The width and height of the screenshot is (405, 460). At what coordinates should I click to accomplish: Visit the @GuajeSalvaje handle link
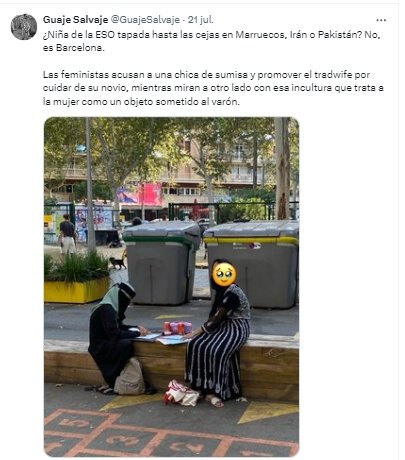145,20
